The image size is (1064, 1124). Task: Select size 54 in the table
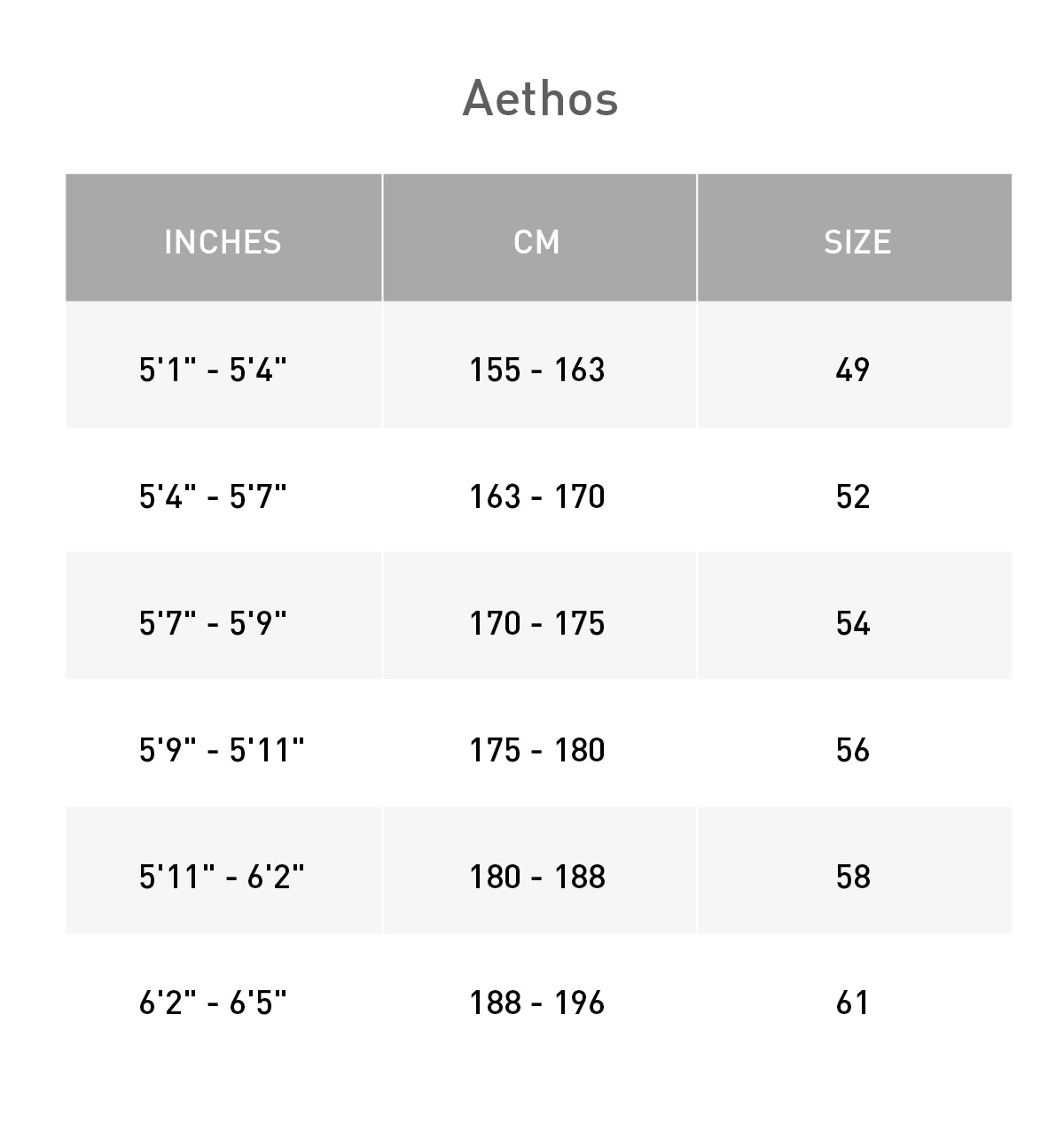[x=853, y=623]
